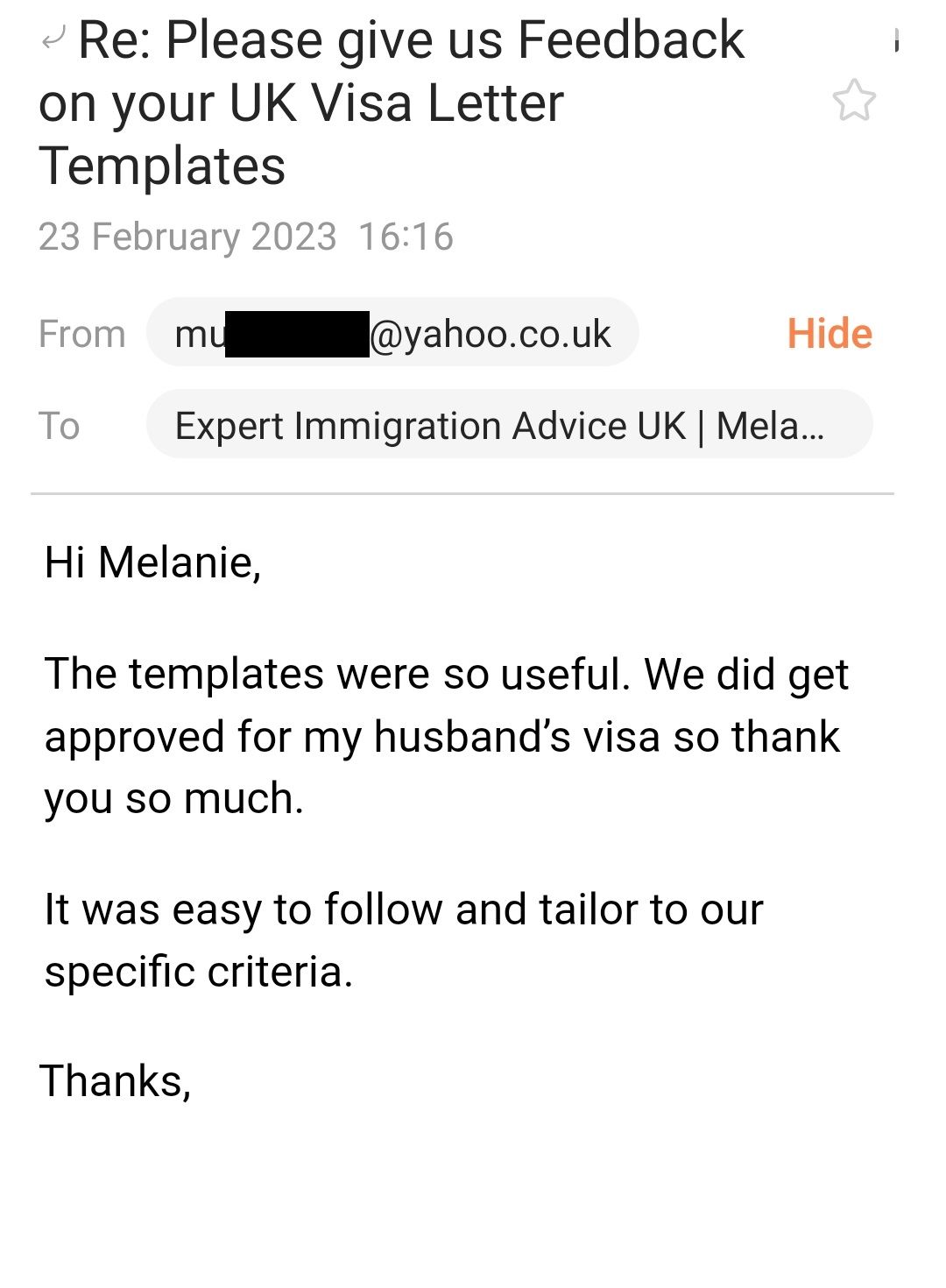Tap the 23 February 2023 date
The height and width of the screenshot is (1288, 946).
[x=187, y=237]
